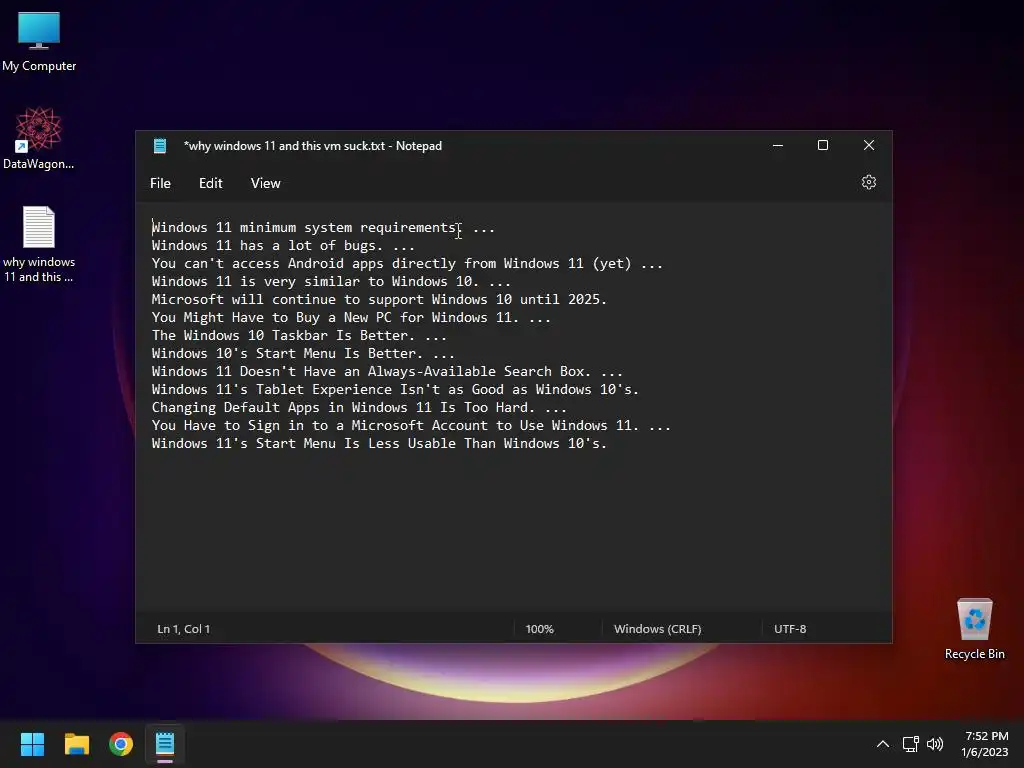Viewport: 1024px width, 768px height.
Task: Select the DataWagon shortcut on desktop
Action: click(39, 138)
